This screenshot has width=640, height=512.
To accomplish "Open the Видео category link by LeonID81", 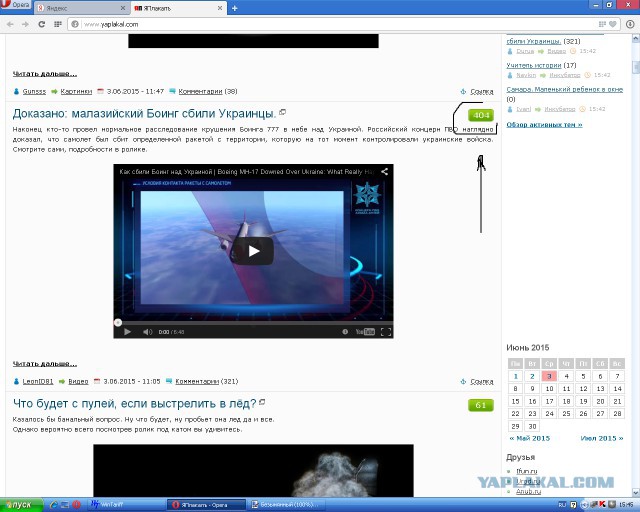I will 78,381.
